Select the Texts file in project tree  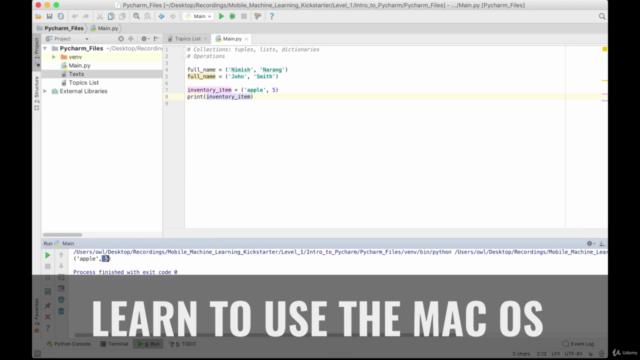coord(76,74)
